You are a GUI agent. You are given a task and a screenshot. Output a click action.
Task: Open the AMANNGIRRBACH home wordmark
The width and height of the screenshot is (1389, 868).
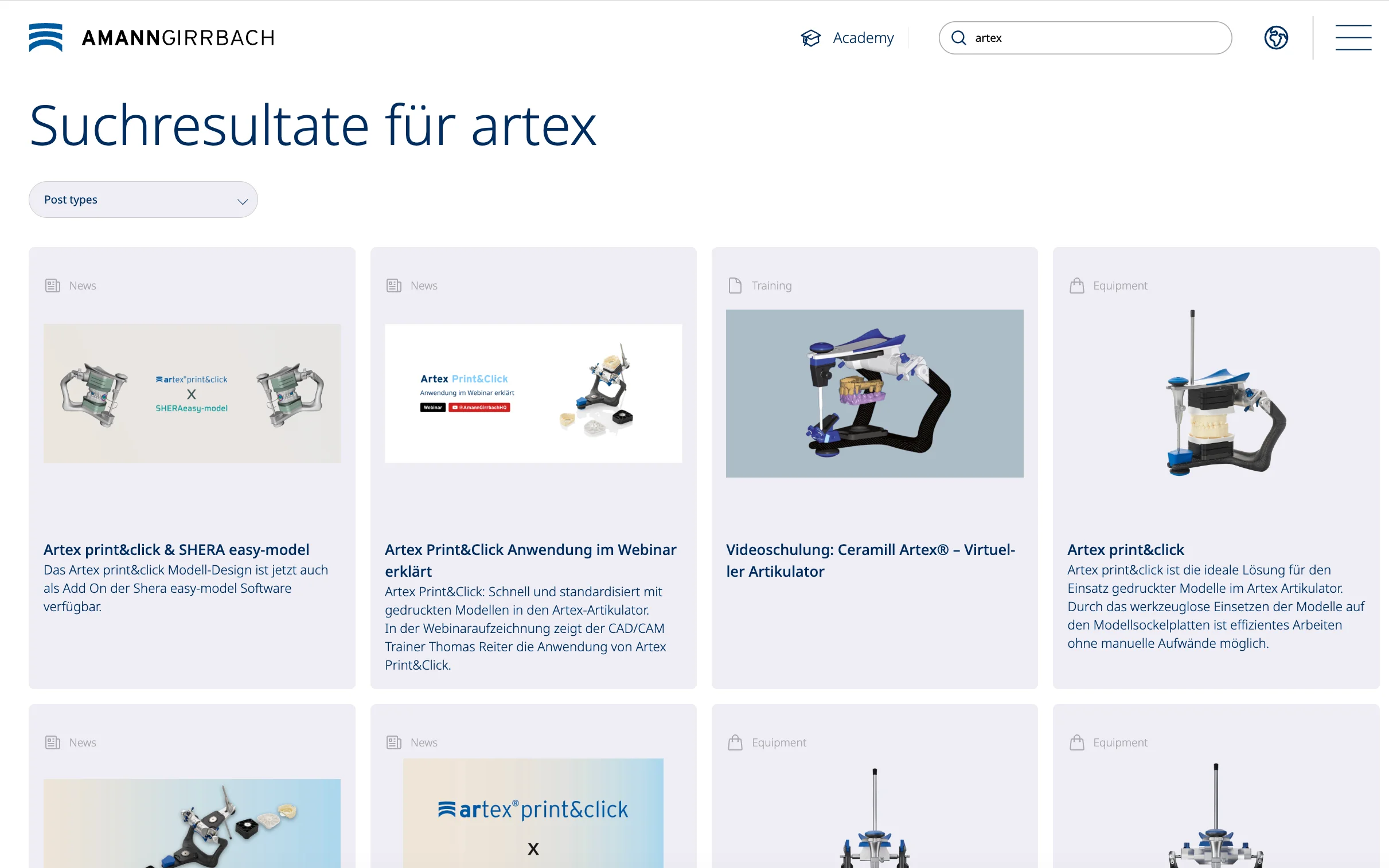point(178,38)
